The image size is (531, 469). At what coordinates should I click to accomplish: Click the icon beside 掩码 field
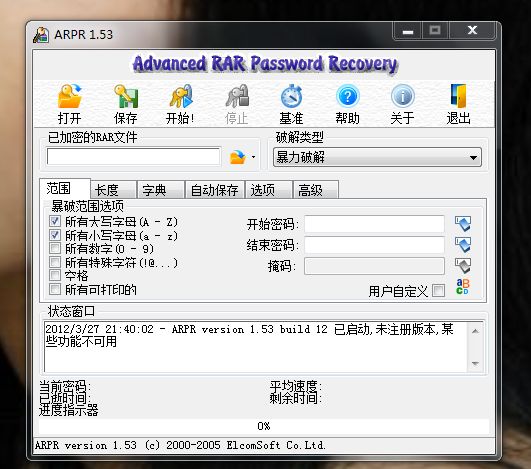[463, 265]
